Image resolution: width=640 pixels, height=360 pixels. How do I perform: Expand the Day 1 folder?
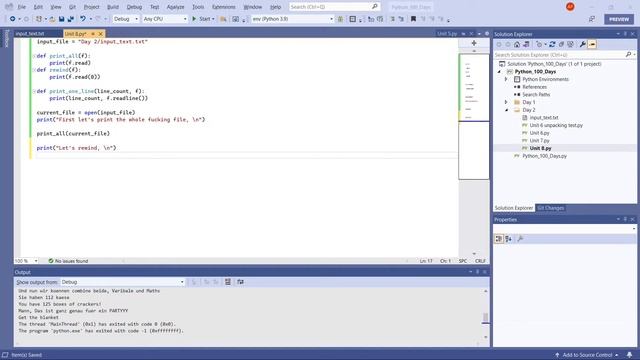[506, 102]
